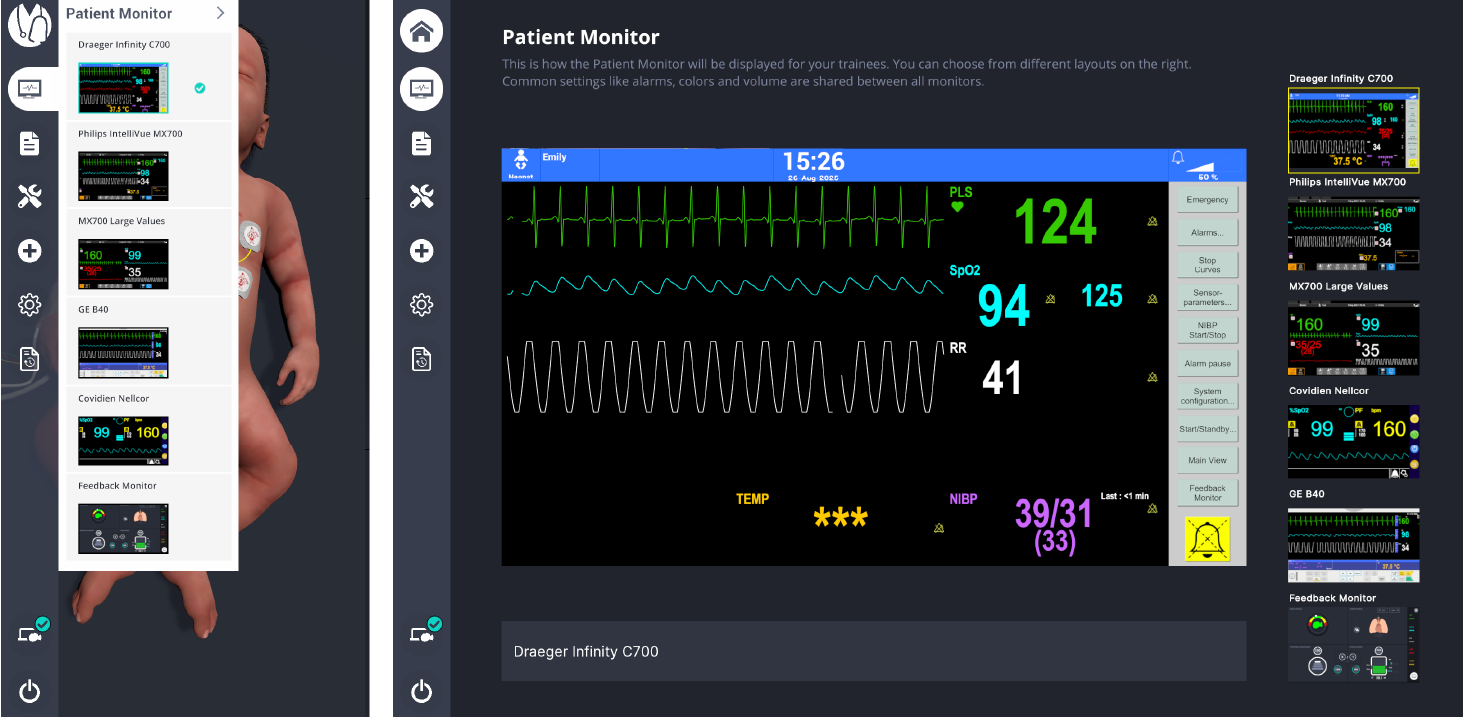Image resolution: width=1463 pixels, height=717 pixels.
Task: Click the bell icon on the monitor header
Action: [1179, 158]
